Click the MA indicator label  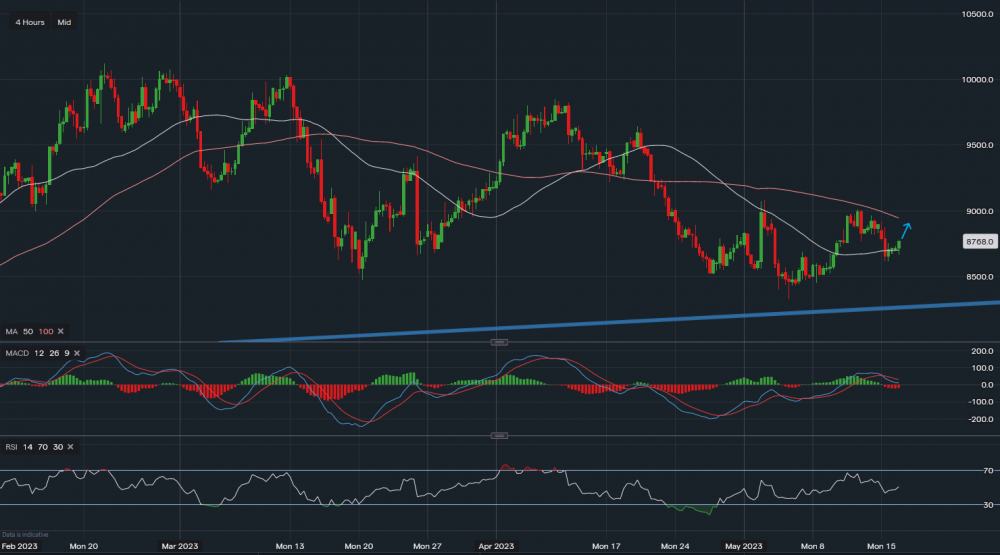click(10, 331)
